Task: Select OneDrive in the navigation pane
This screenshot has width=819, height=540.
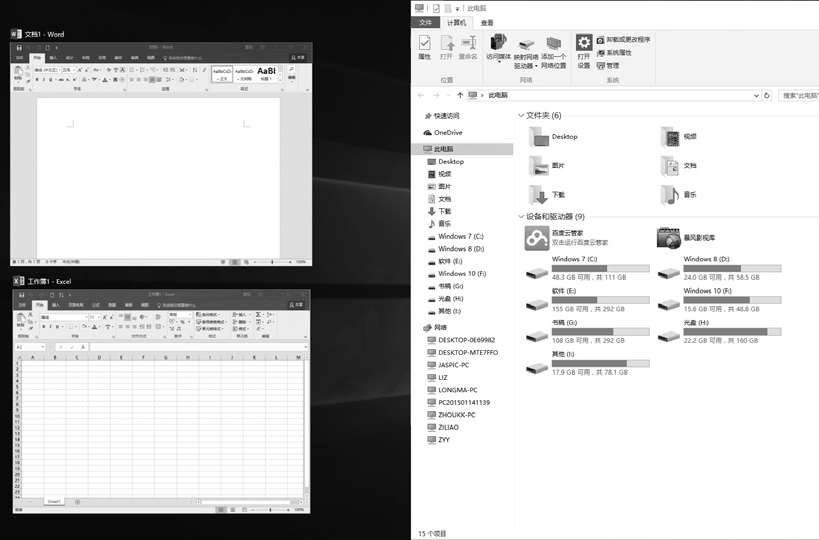Action: point(447,132)
